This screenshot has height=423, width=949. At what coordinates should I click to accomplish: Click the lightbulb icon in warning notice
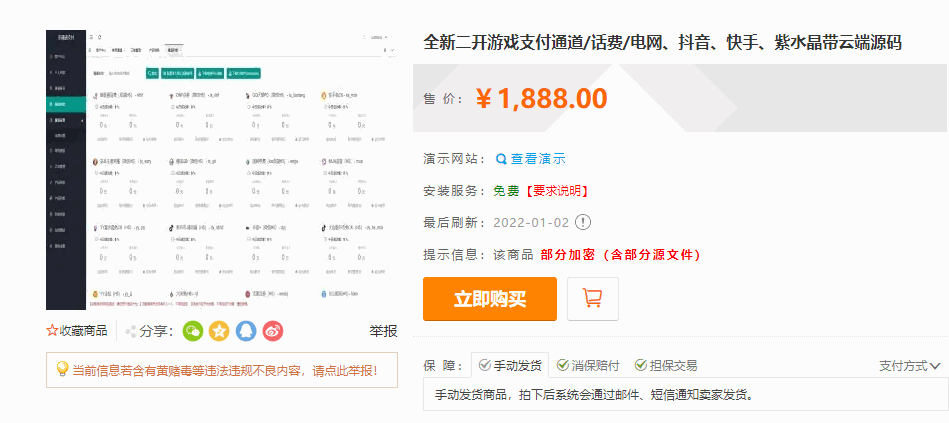pos(61,370)
